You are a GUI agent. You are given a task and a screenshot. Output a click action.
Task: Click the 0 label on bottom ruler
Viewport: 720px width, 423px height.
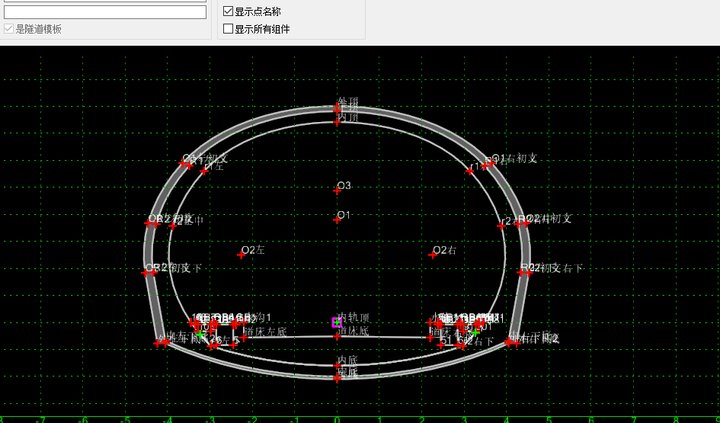click(337, 418)
